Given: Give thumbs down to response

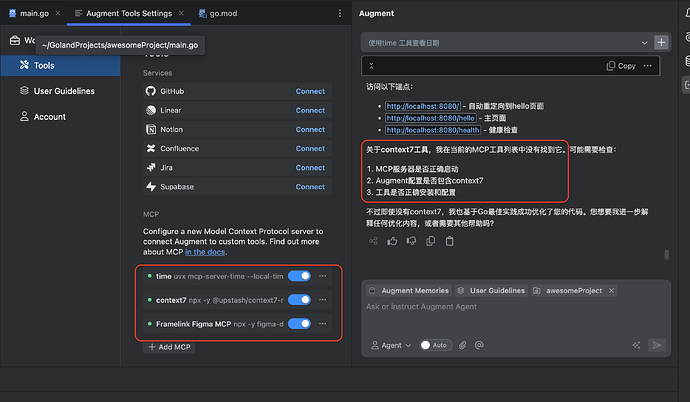Looking at the screenshot, I should [x=411, y=241].
